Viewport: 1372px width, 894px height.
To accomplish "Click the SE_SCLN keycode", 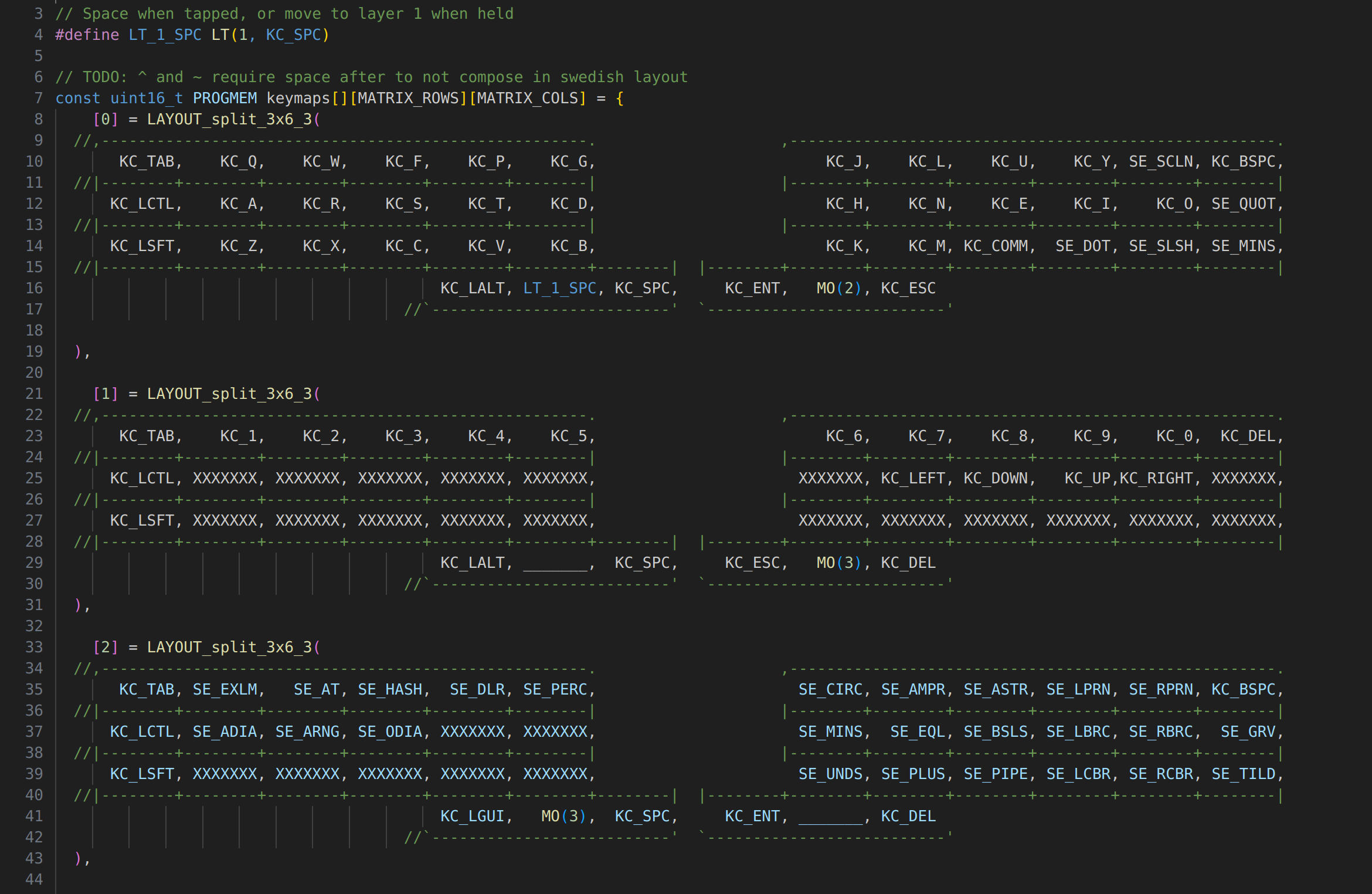I will point(1161,161).
